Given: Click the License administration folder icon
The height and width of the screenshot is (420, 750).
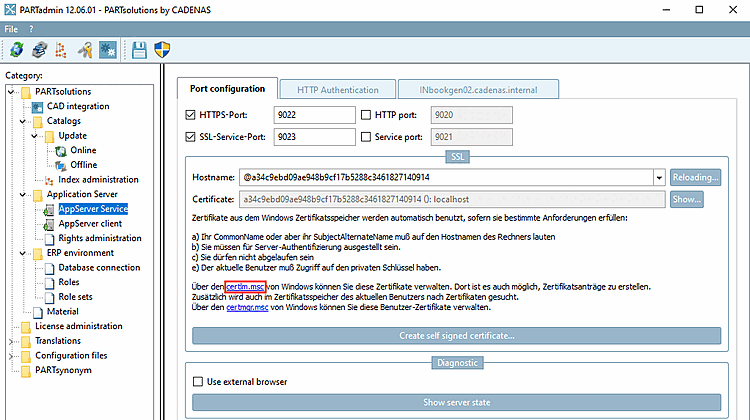Looking at the screenshot, I should point(26,327).
